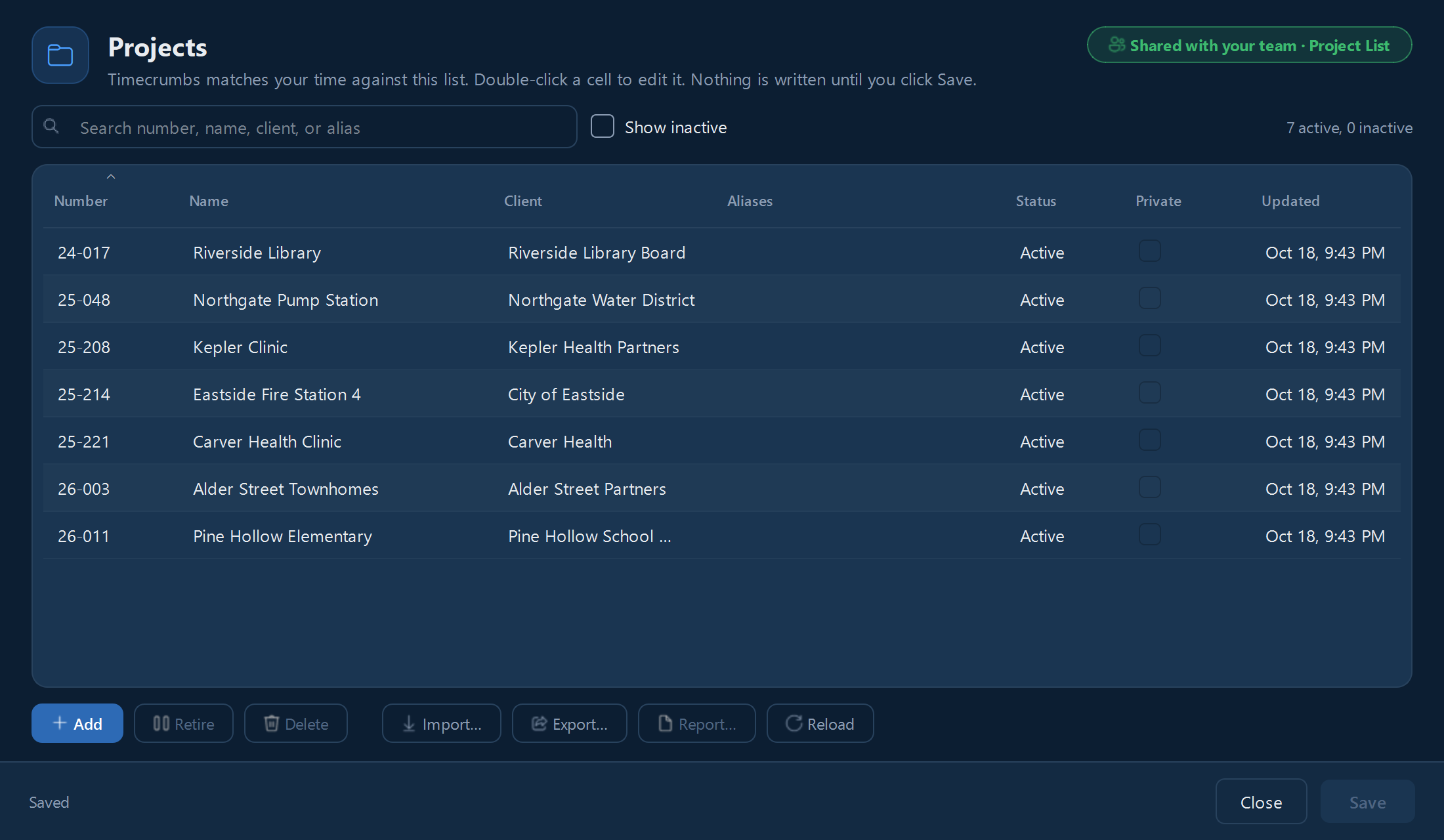Select project number 25-214
This screenshot has width=1444, height=840.
[x=83, y=394]
